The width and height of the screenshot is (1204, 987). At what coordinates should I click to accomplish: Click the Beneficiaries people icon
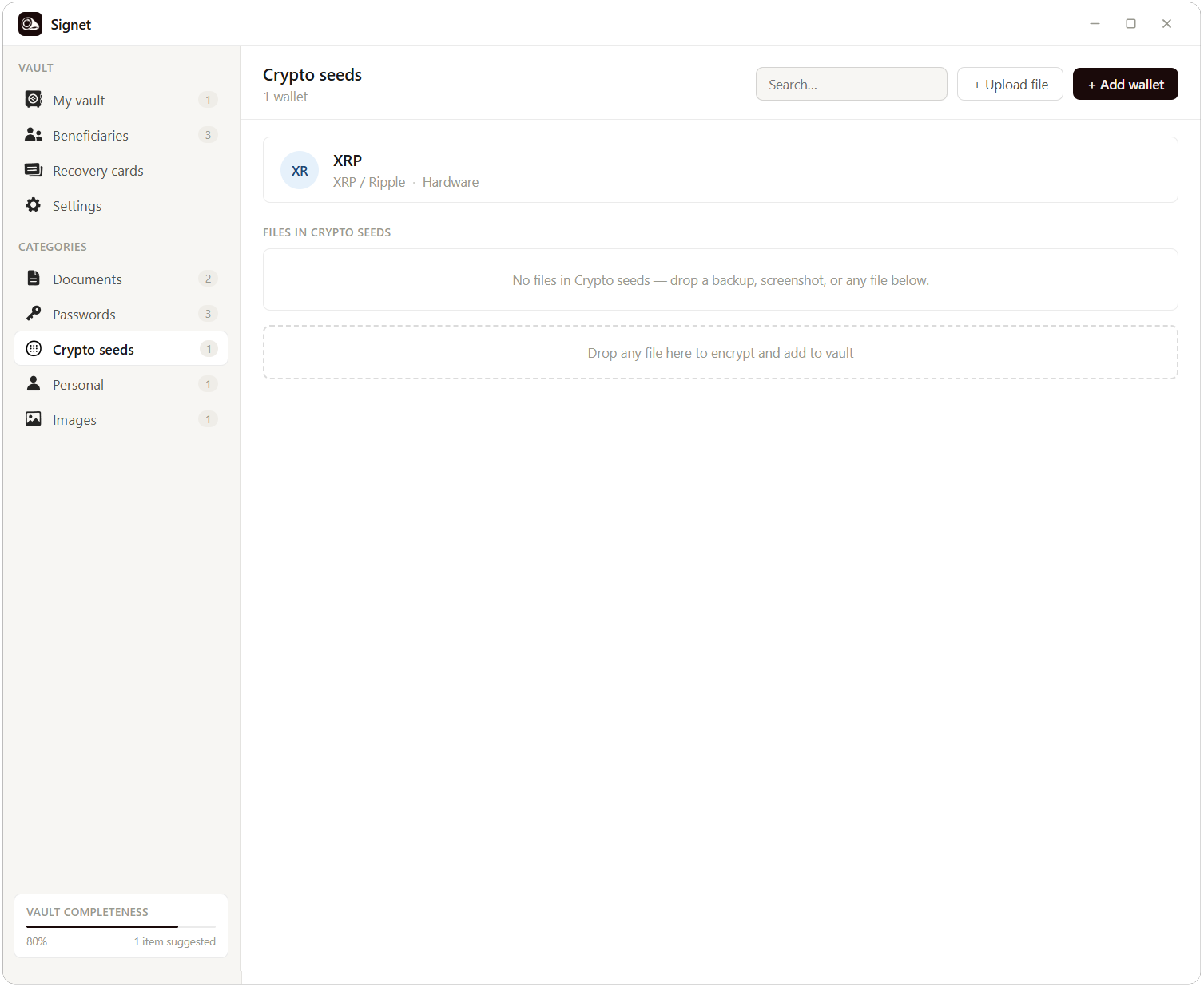click(34, 135)
